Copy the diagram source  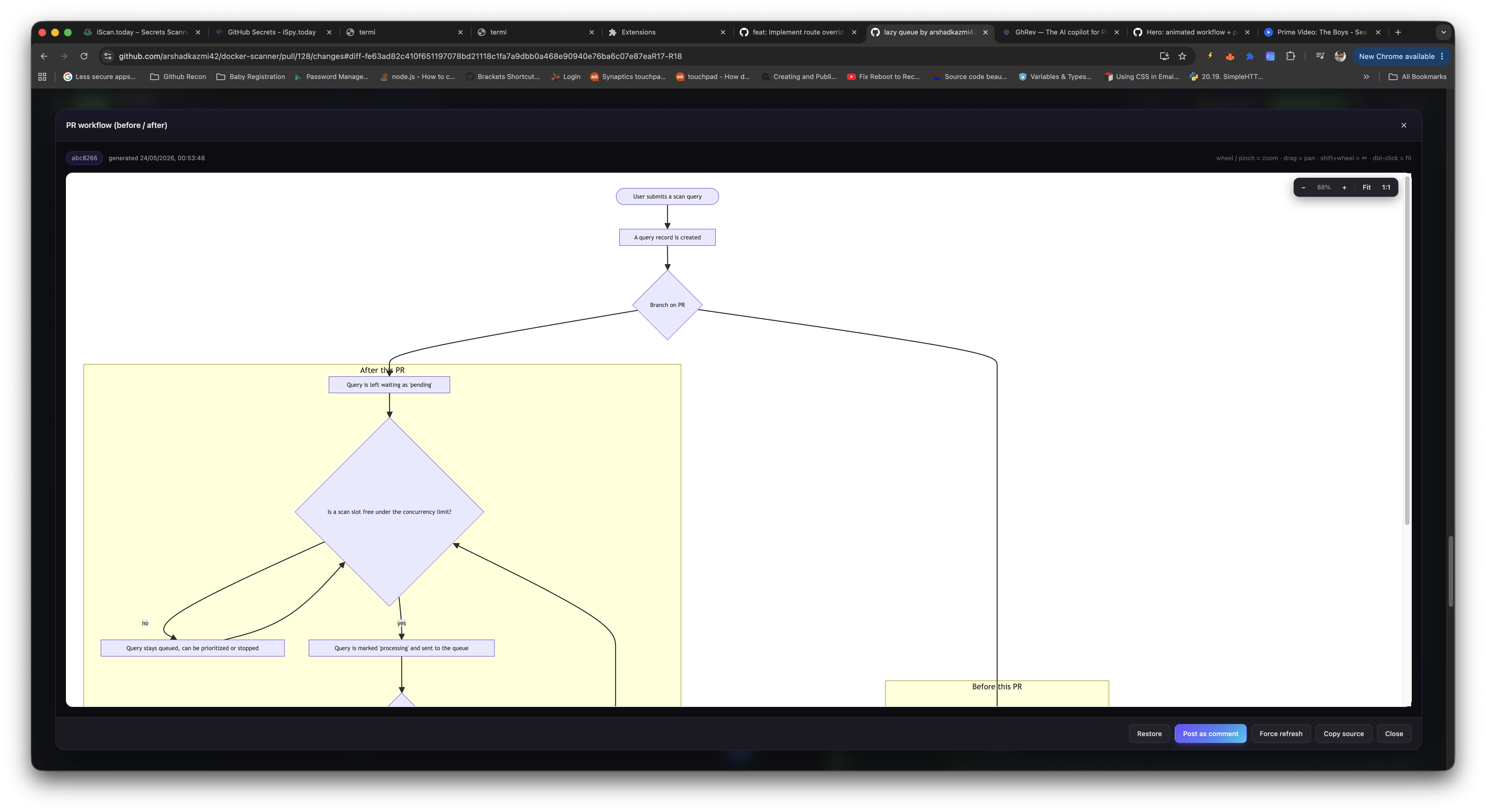1344,734
